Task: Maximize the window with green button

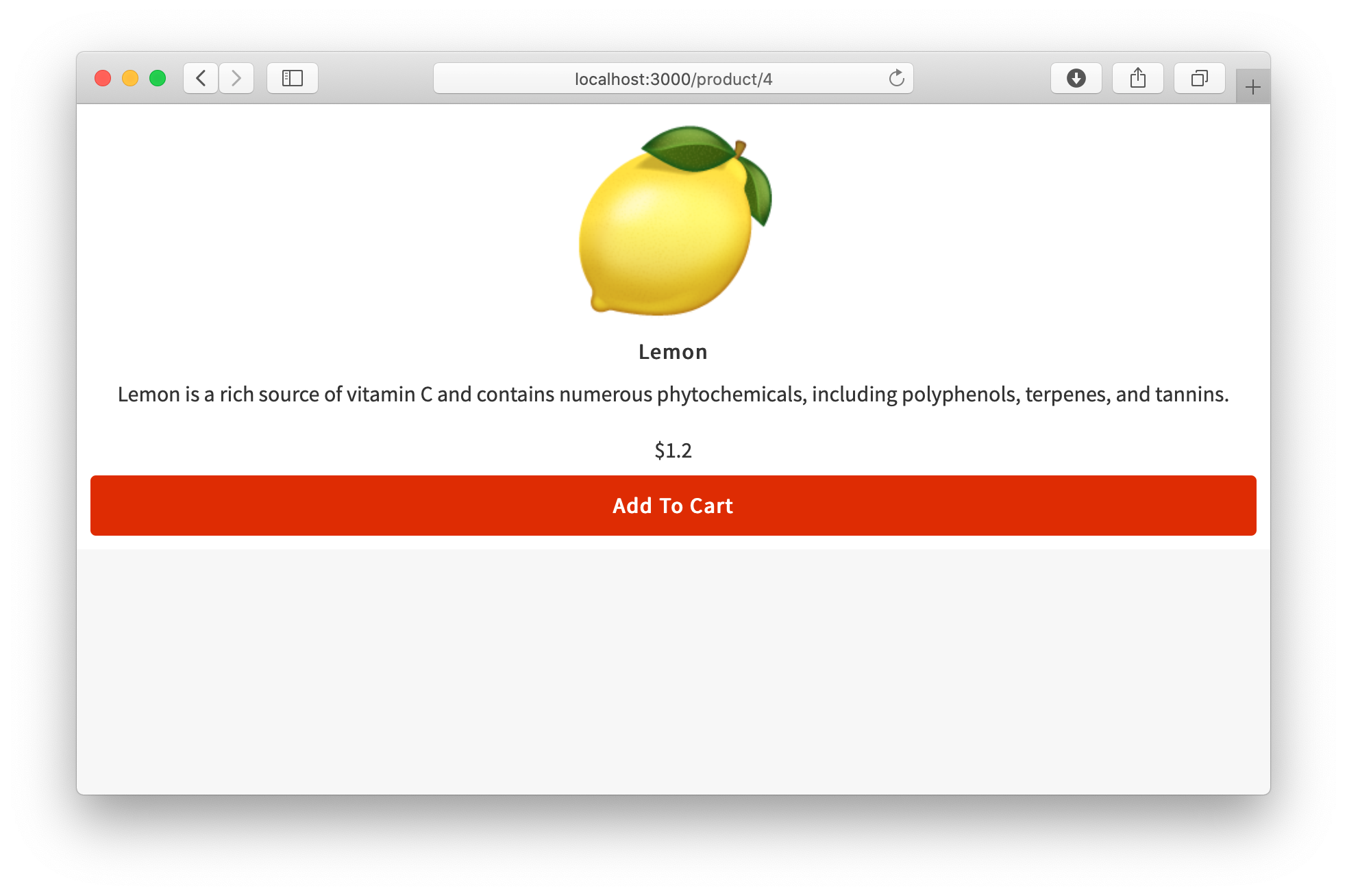Action: point(158,78)
